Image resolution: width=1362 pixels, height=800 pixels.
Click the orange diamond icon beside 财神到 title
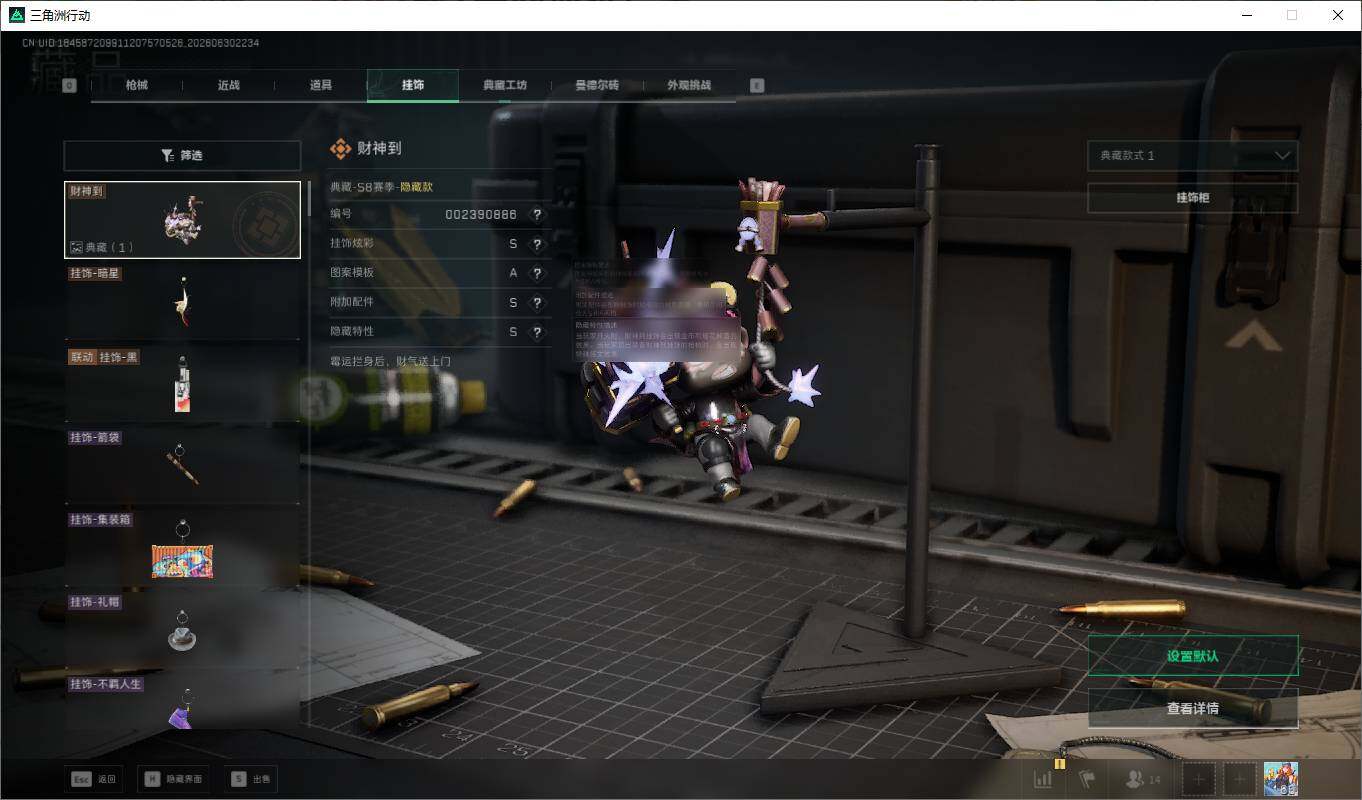pos(340,148)
